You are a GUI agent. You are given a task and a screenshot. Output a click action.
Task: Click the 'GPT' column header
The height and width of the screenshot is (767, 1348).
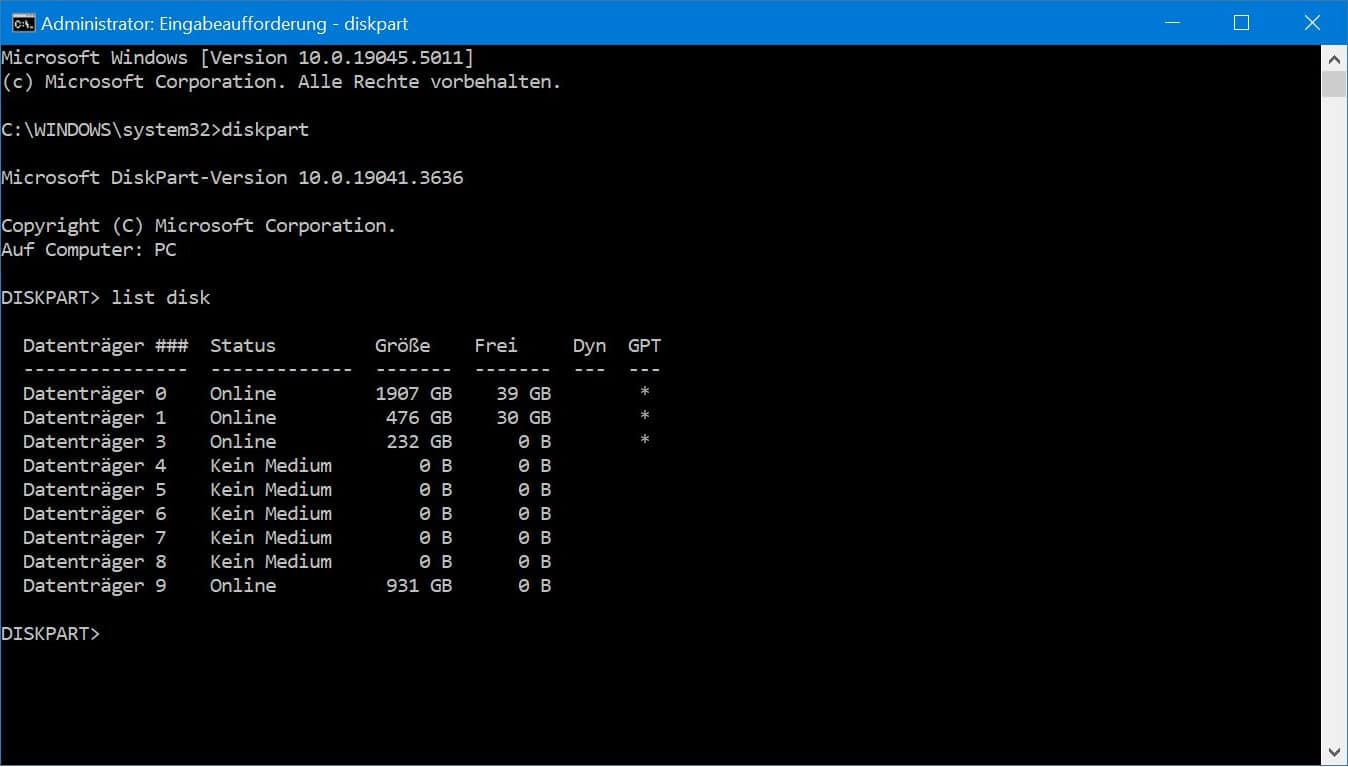click(x=644, y=346)
